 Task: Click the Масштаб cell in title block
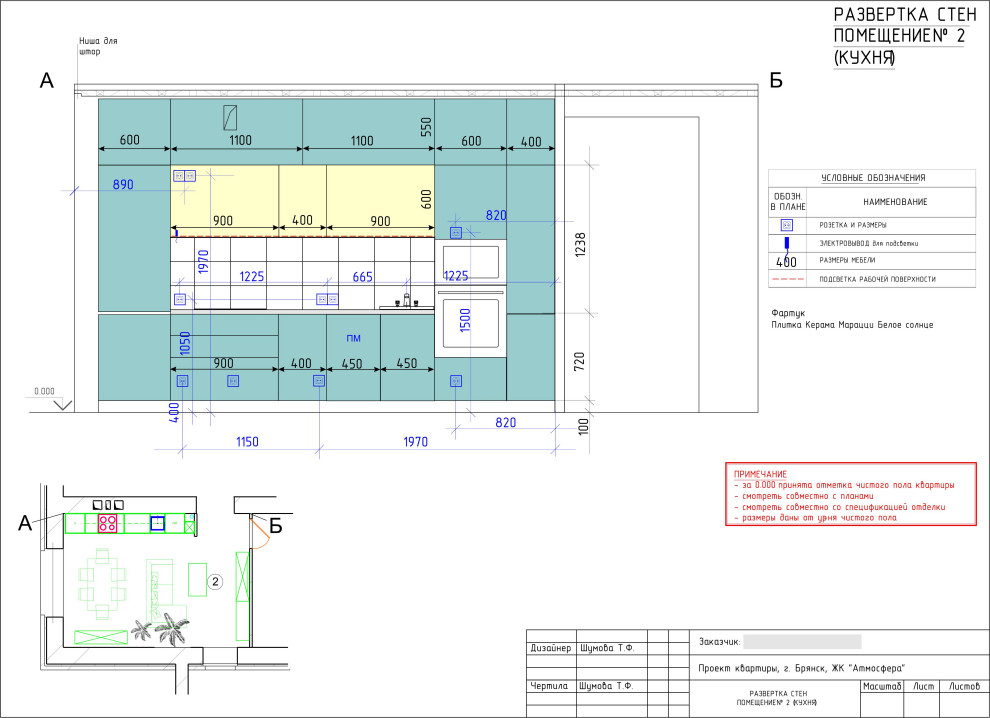click(881, 686)
